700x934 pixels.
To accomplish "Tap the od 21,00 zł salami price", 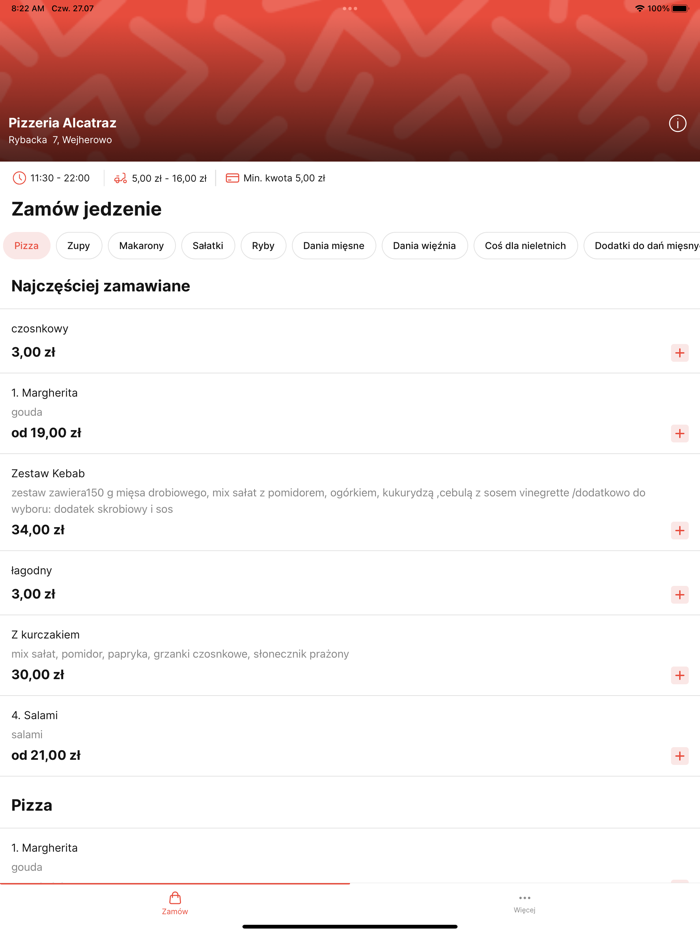I will point(46,755).
